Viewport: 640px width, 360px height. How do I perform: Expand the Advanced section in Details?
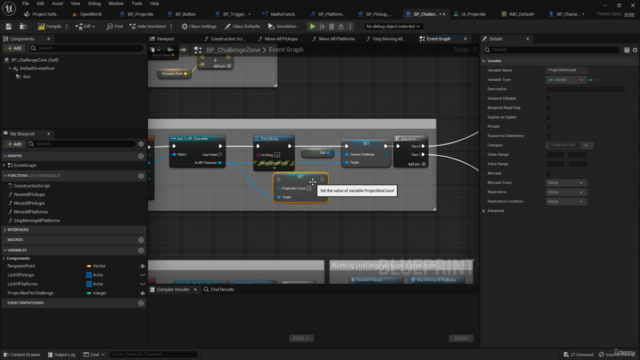tap(484, 211)
